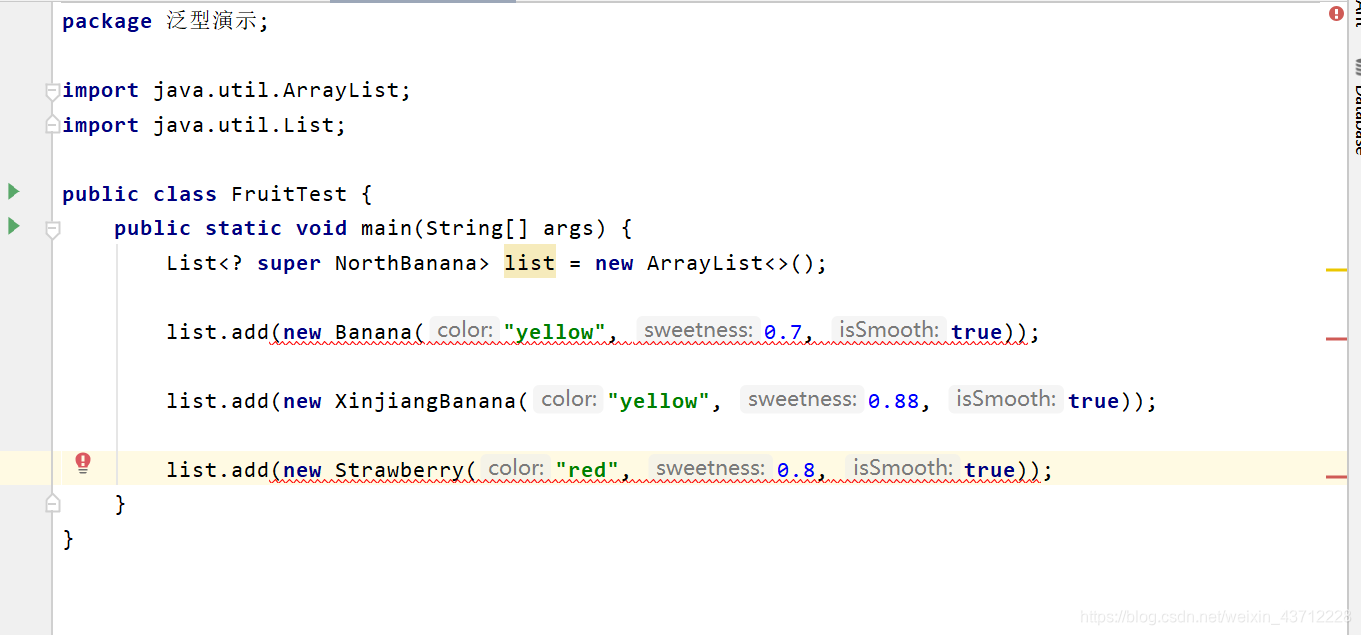This screenshot has height=635, width=1361.
Task: Jump to error stripe for Strawberry line
Action: coord(1336,477)
